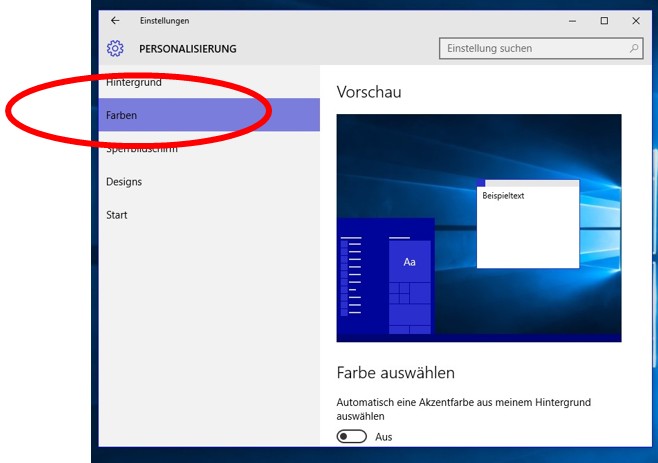Click the magnifier icon in search box
This screenshot has height=463, width=658.
tap(634, 48)
